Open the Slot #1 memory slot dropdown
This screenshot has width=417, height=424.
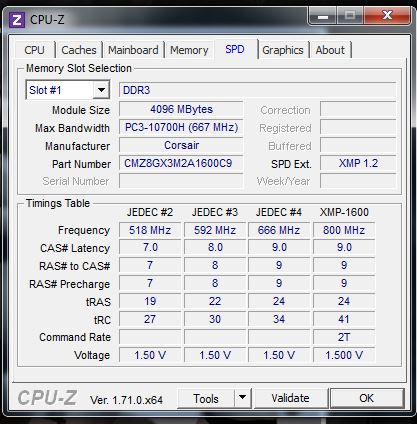68,90
